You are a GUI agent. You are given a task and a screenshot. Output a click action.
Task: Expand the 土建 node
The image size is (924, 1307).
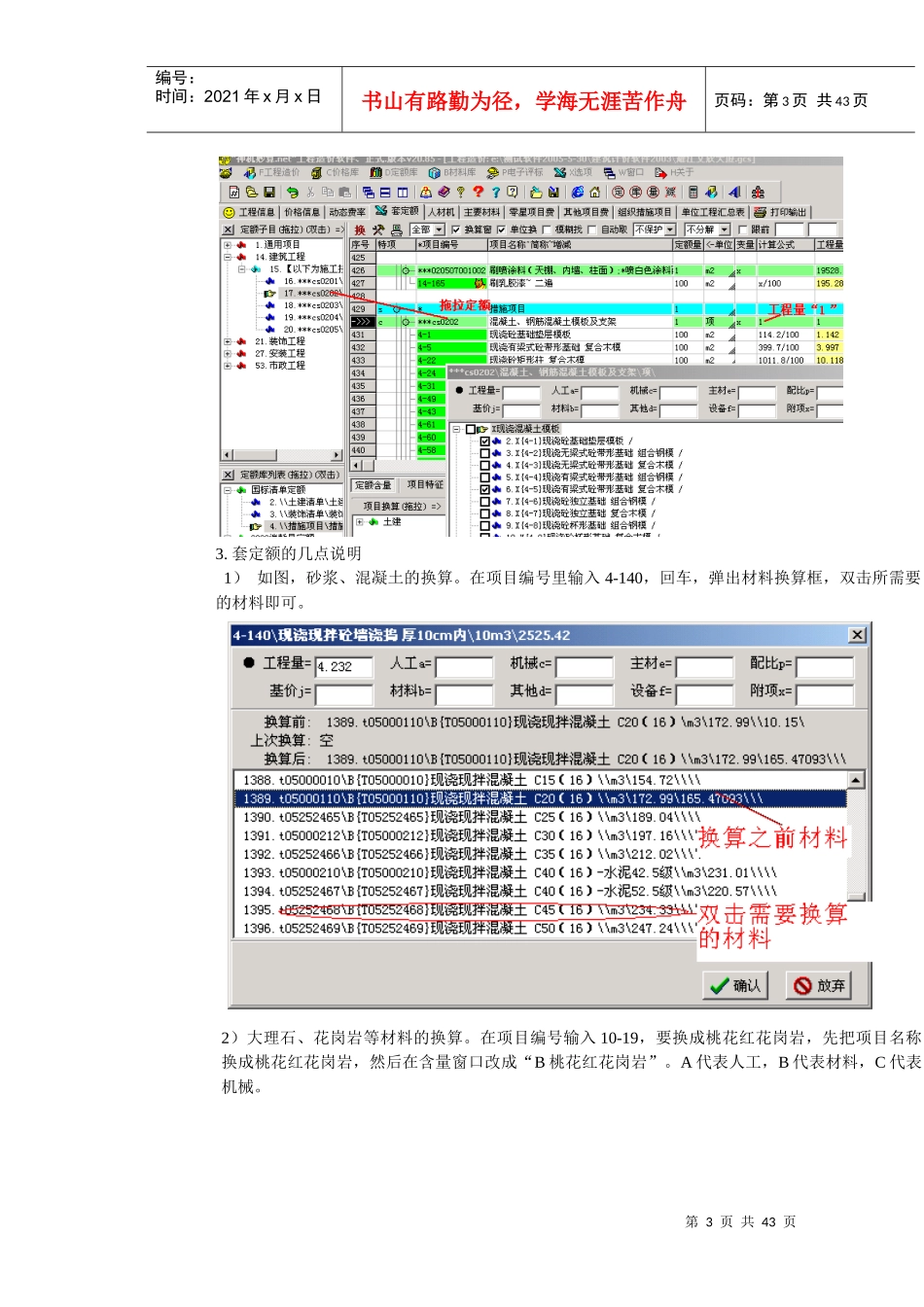tap(359, 522)
